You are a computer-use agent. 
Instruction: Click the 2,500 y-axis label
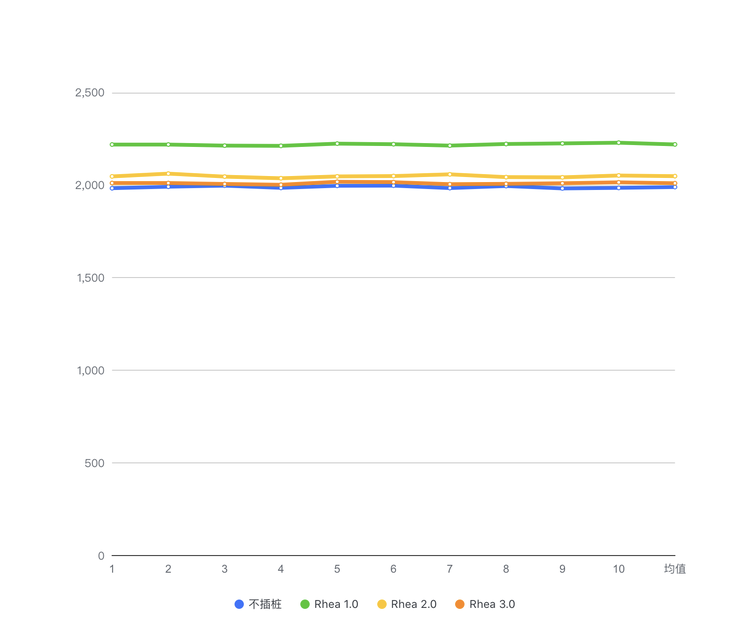tap(89, 93)
